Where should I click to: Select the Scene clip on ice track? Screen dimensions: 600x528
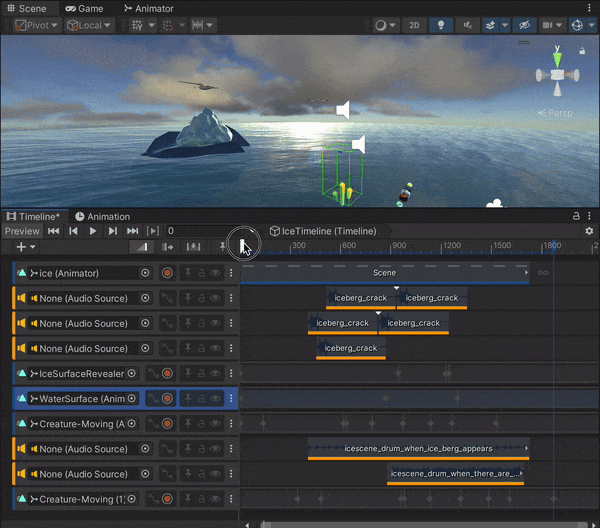pyautogui.click(x=384, y=272)
